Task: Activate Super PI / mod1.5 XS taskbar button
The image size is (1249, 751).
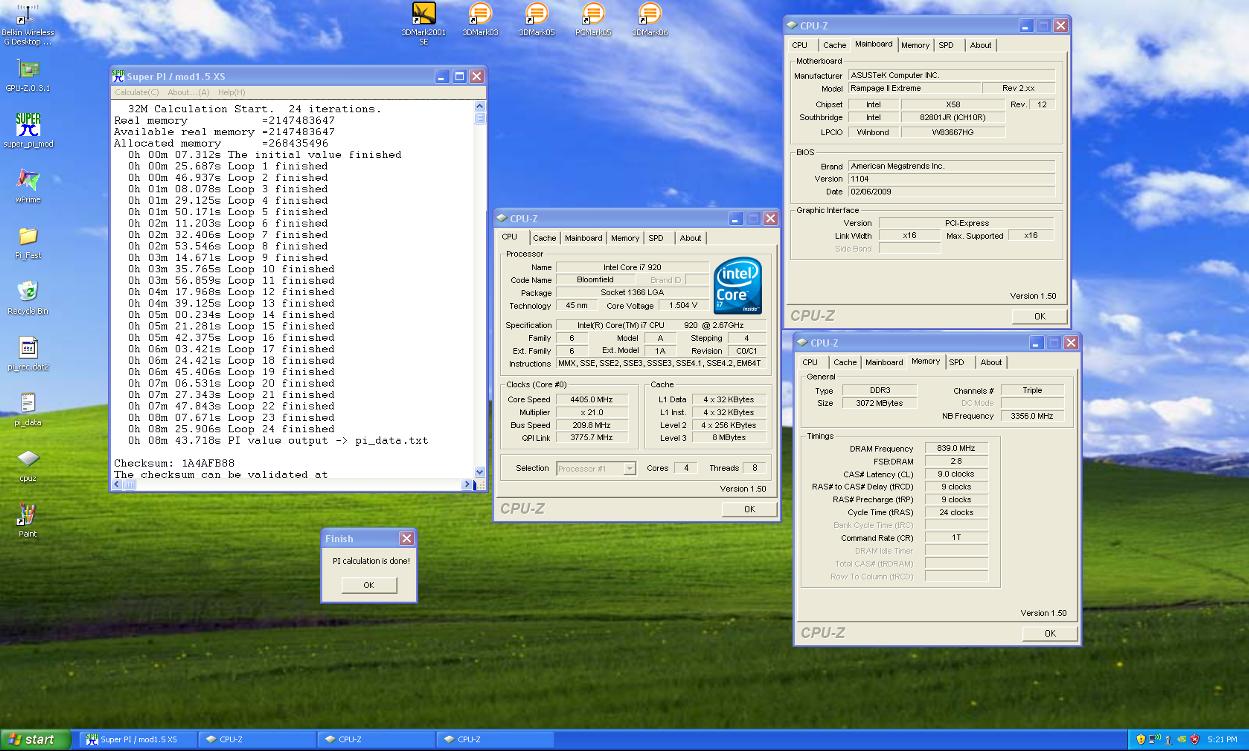Action: [137, 740]
